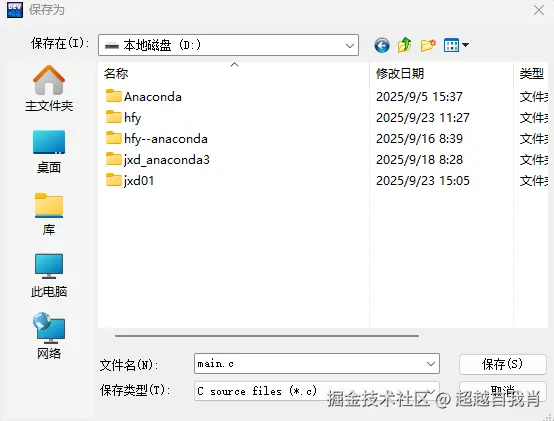This screenshot has height=421, width=554.
Task: Open the view menu icon
Action: pos(456,45)
